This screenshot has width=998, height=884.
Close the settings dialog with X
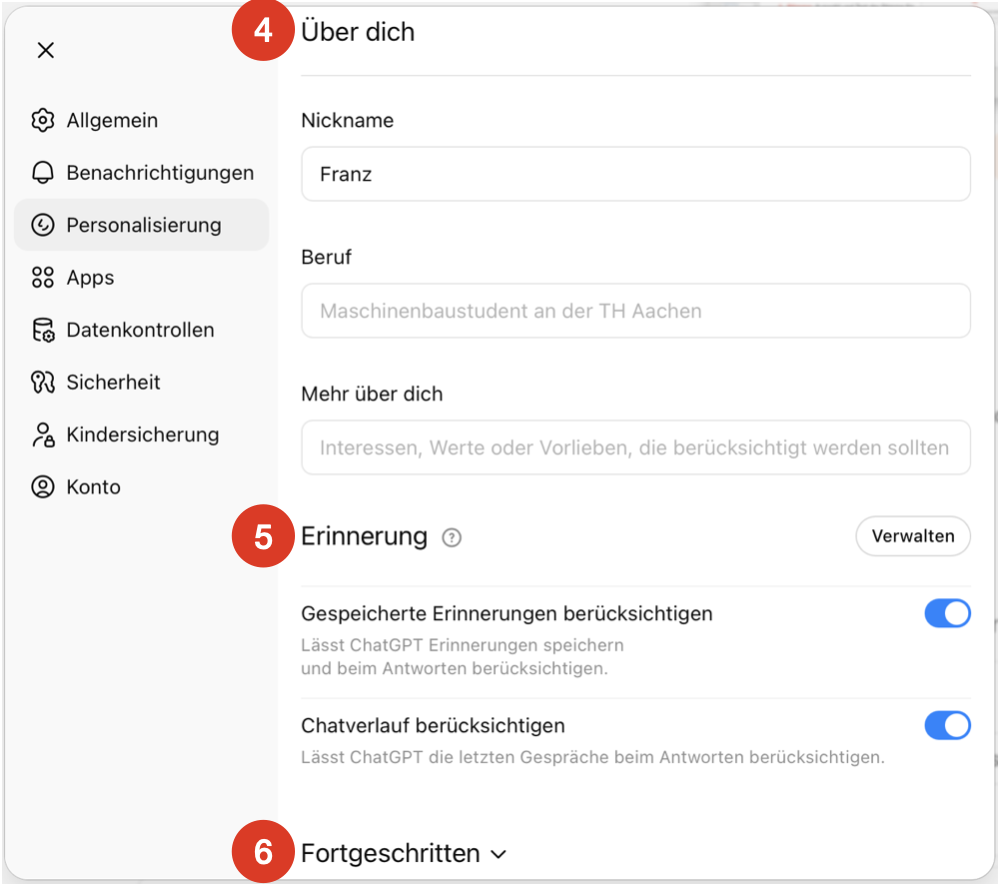tap(46, 51)
